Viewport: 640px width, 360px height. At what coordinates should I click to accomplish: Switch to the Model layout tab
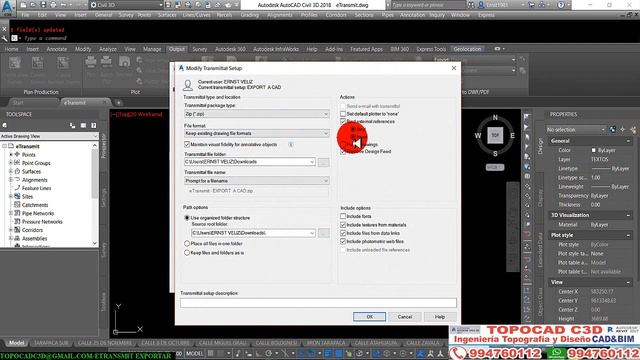click(x=17, y=343)
